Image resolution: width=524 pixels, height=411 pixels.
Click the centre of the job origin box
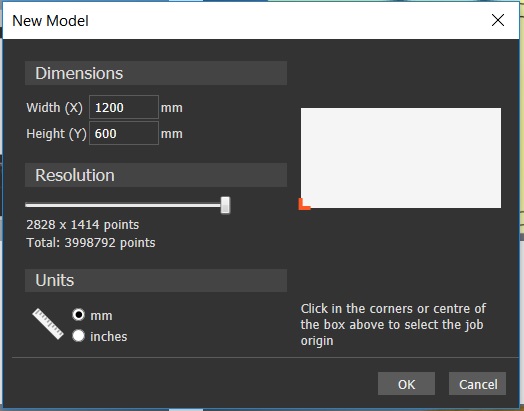401,158
